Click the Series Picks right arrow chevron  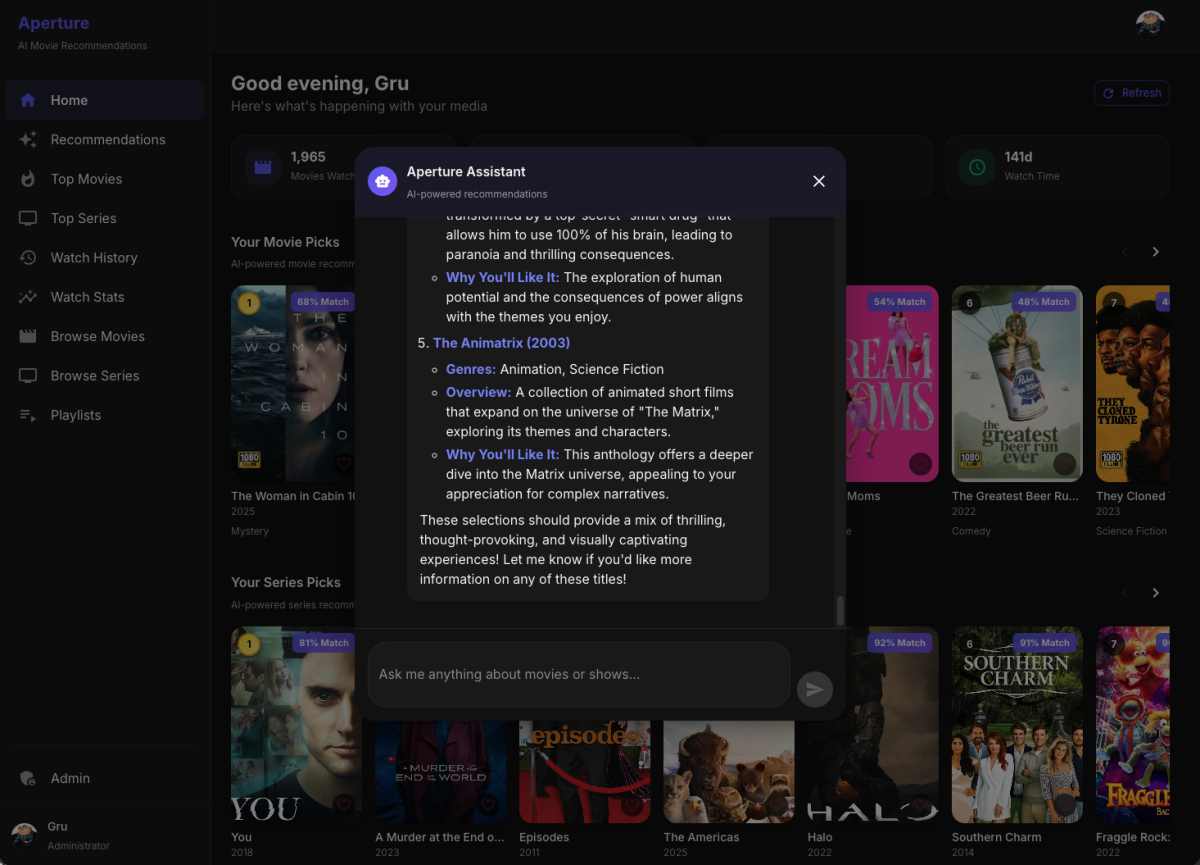tap(1155, 592)
